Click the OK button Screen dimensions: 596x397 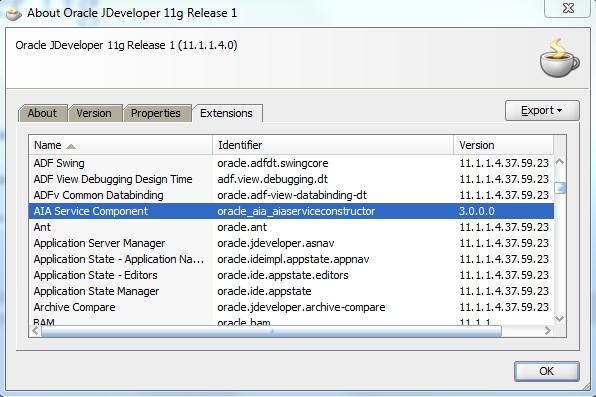pos(547,371)
